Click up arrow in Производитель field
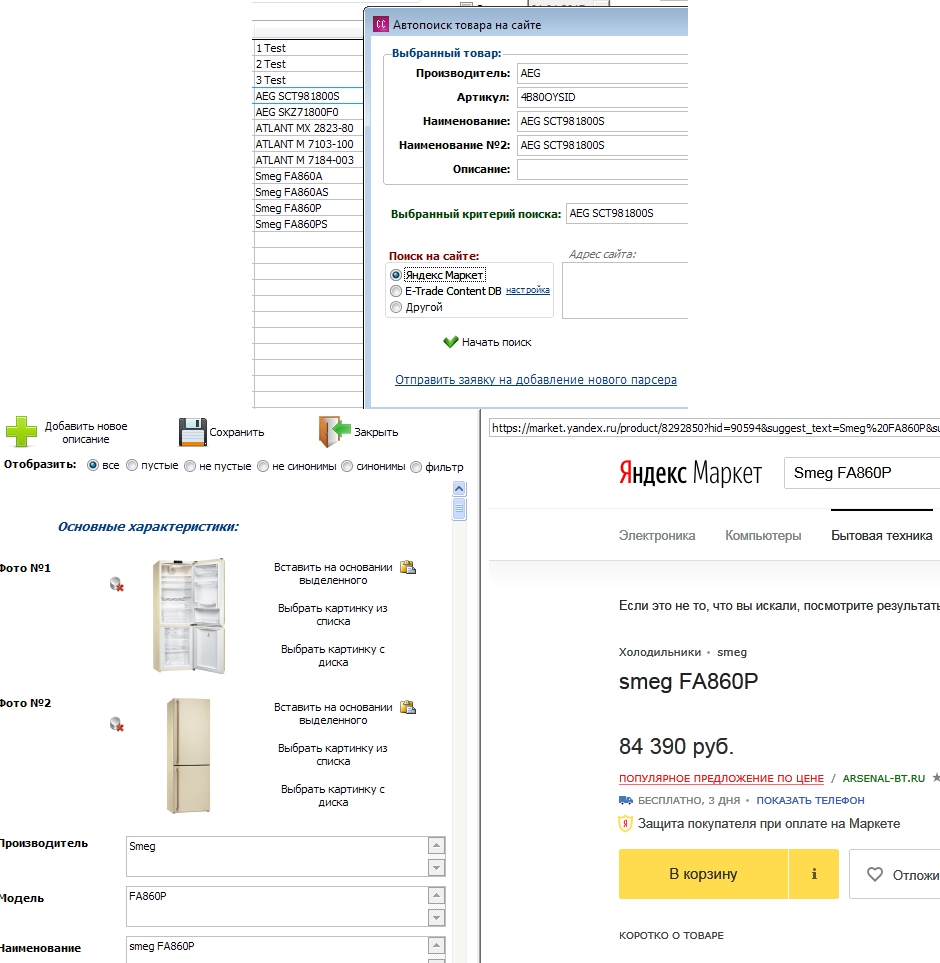The image size is (940, 963). [x=436, y=846]
